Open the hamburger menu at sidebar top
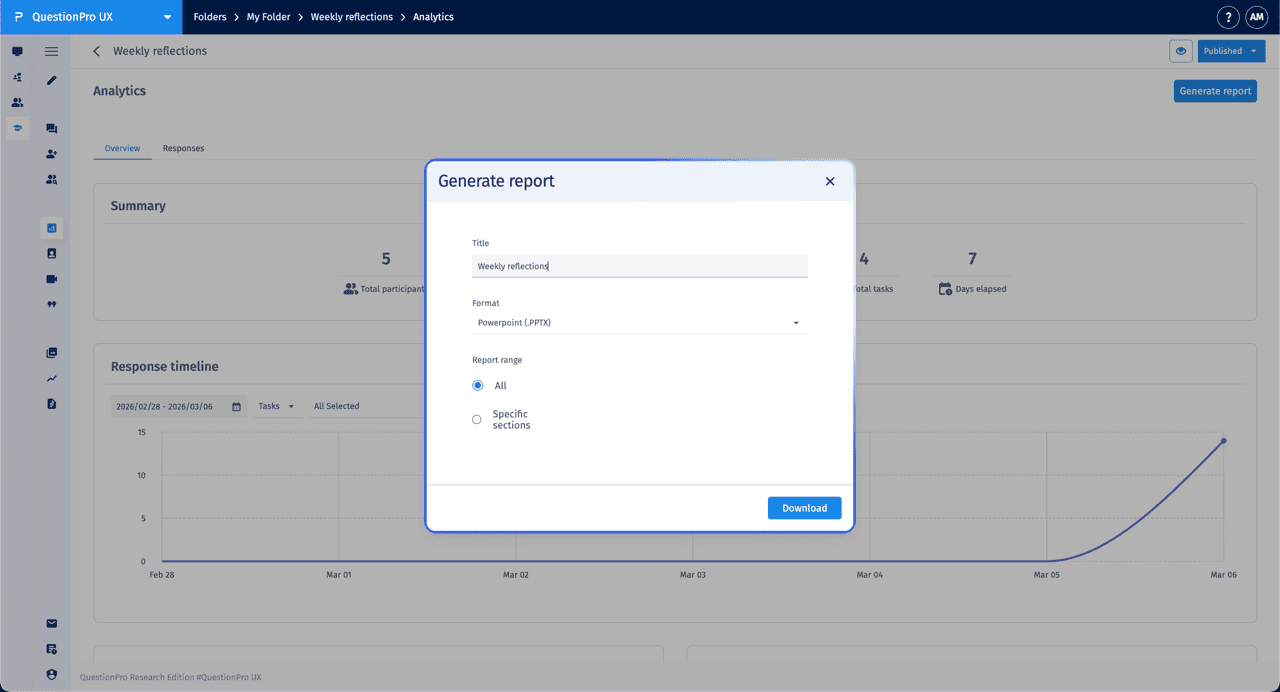1280x692 pixels. coord(52,52)
